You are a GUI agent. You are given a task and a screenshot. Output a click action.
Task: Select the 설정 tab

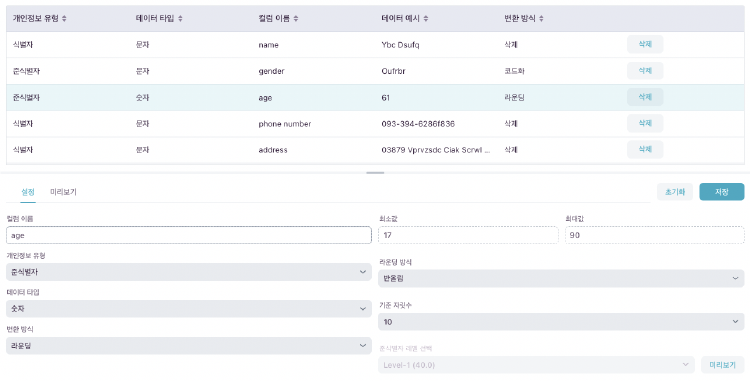point(28,192)
